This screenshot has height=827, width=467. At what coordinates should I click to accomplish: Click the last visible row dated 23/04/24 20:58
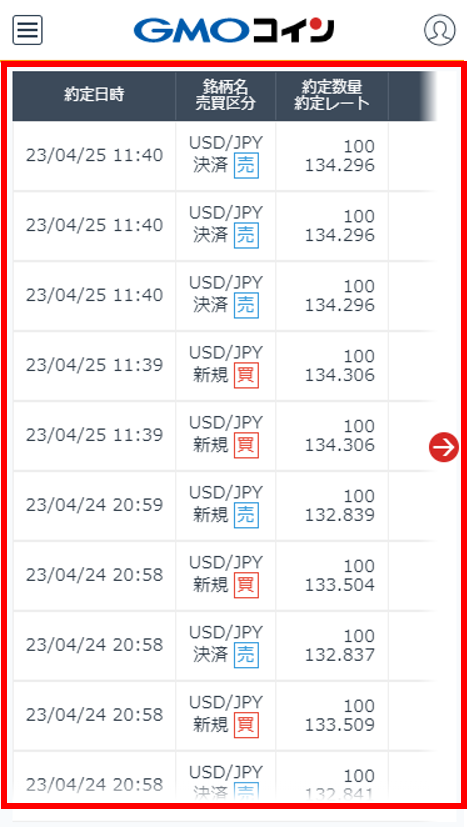tap(224, 776)
